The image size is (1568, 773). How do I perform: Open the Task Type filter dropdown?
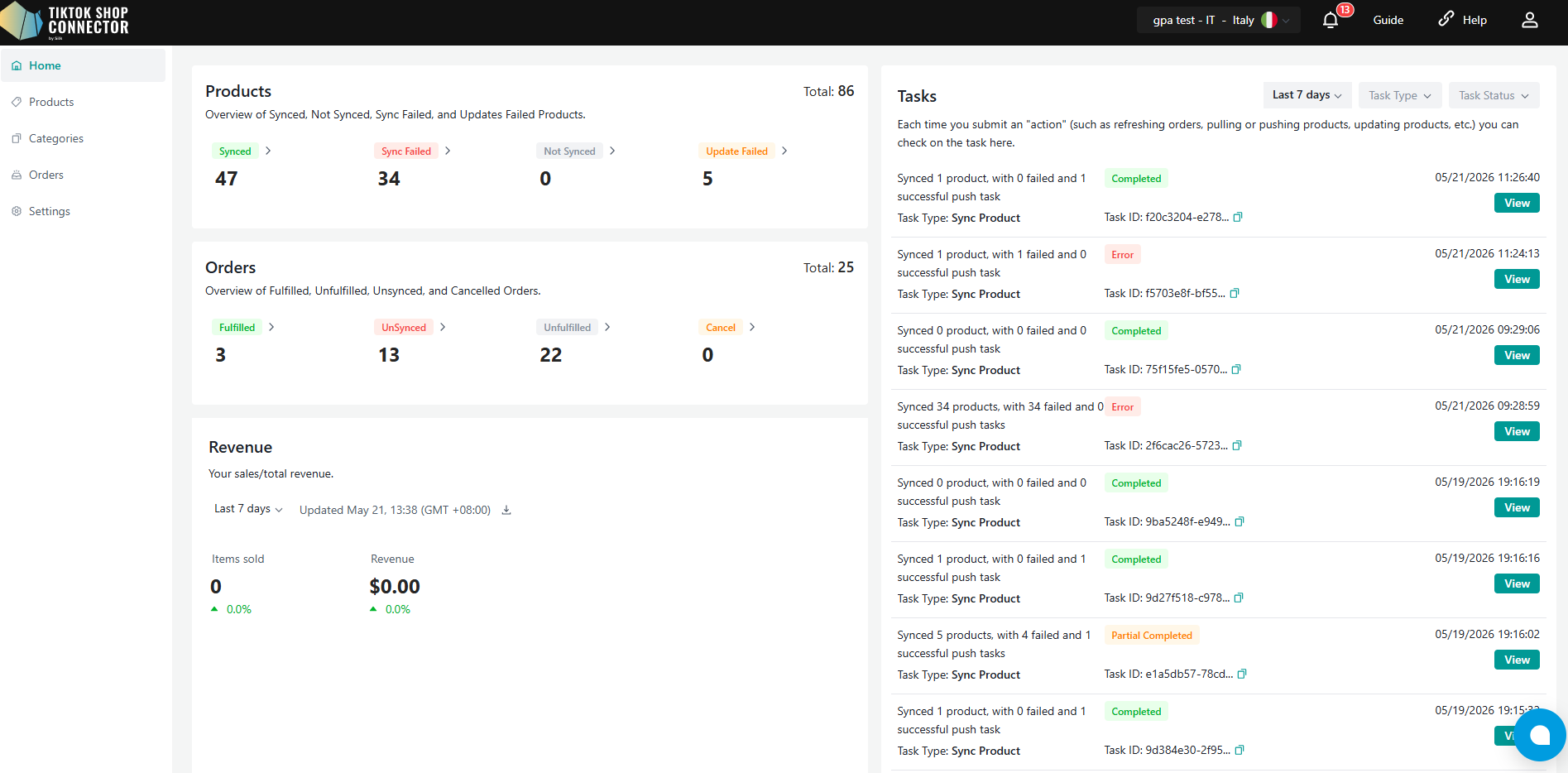coord(1400,95)
